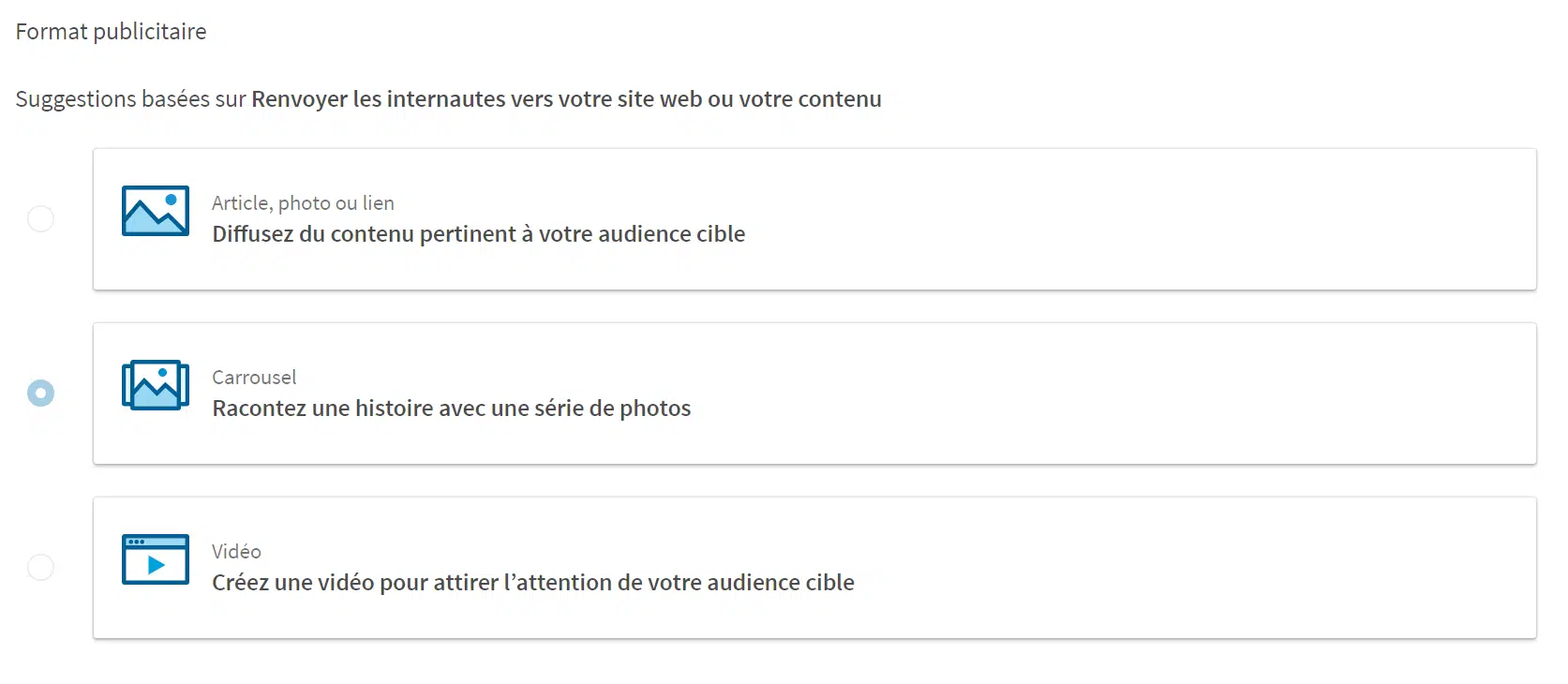Select the Carrousel radio button
The height and width of the screenshot is (684, 1568).
(x=40, y=393)
